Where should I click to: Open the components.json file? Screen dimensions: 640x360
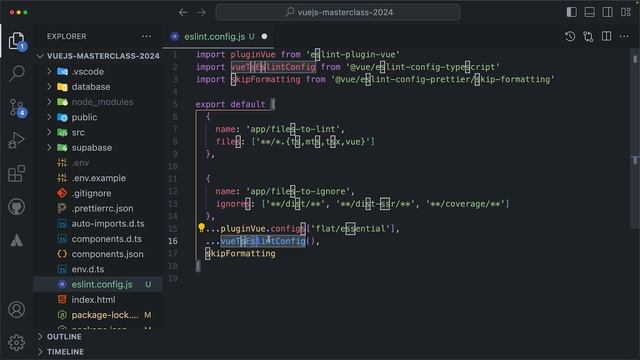point(98,254)
